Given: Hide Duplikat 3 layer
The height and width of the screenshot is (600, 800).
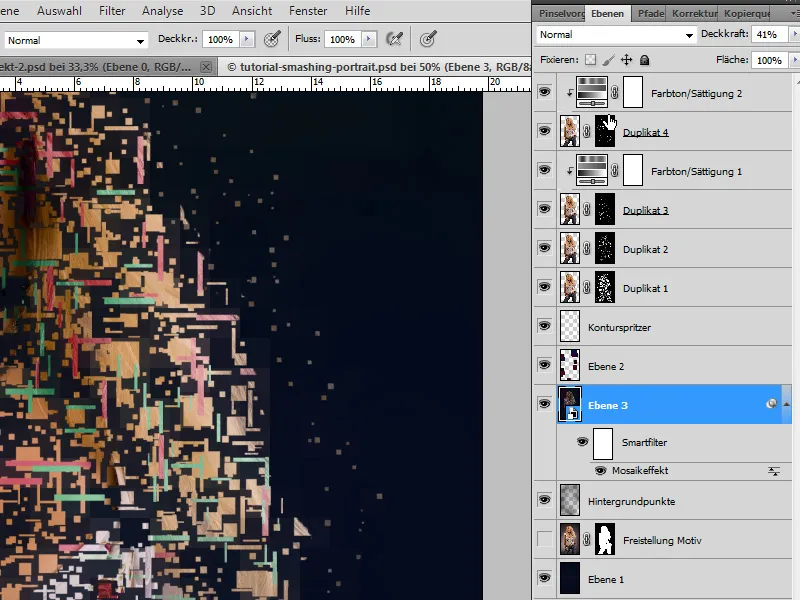Looking at the screenshot, I should coord(544,209).
